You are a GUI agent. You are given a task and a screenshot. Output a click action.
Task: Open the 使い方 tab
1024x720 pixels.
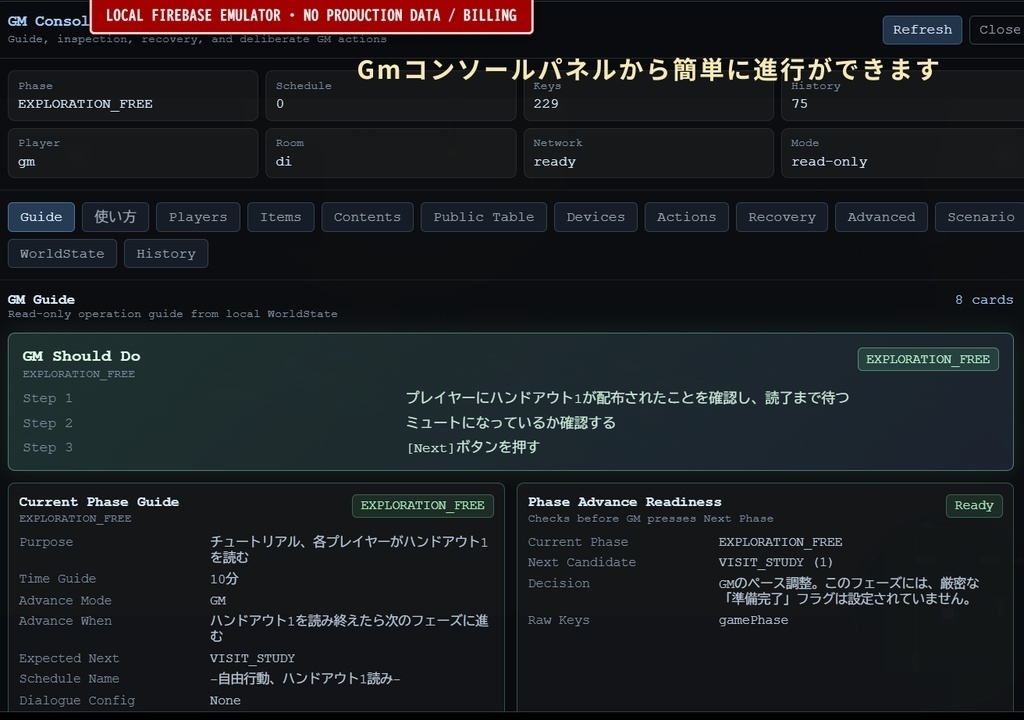[x=115, y=217]
